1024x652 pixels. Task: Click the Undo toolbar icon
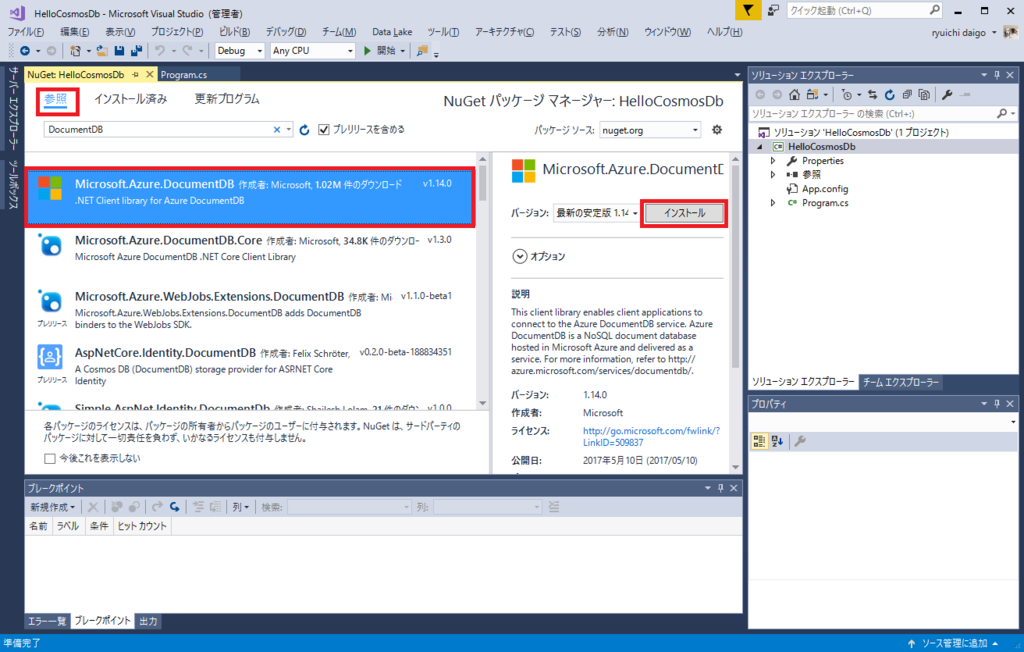point(159,50)
